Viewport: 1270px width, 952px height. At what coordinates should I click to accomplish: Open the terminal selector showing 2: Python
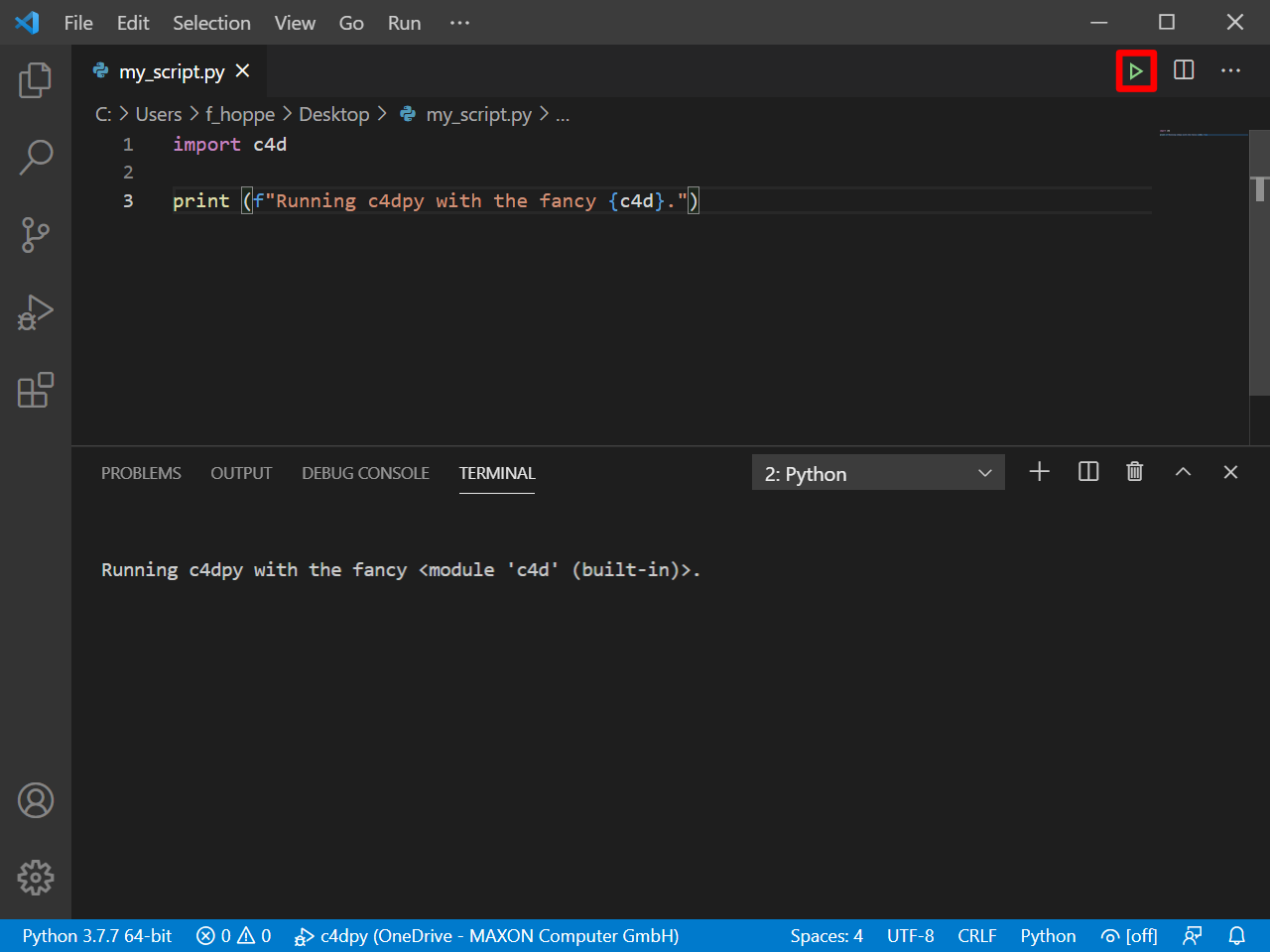tap(877, 473)
